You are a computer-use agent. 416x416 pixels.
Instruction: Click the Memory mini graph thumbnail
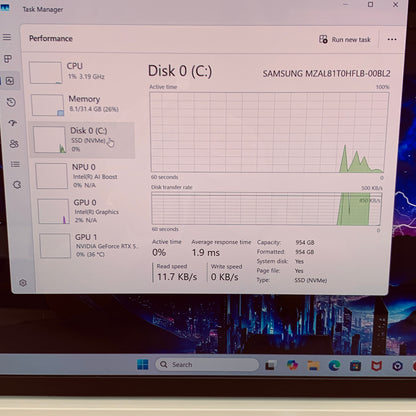pyautogui.click(x=47, y=105)
